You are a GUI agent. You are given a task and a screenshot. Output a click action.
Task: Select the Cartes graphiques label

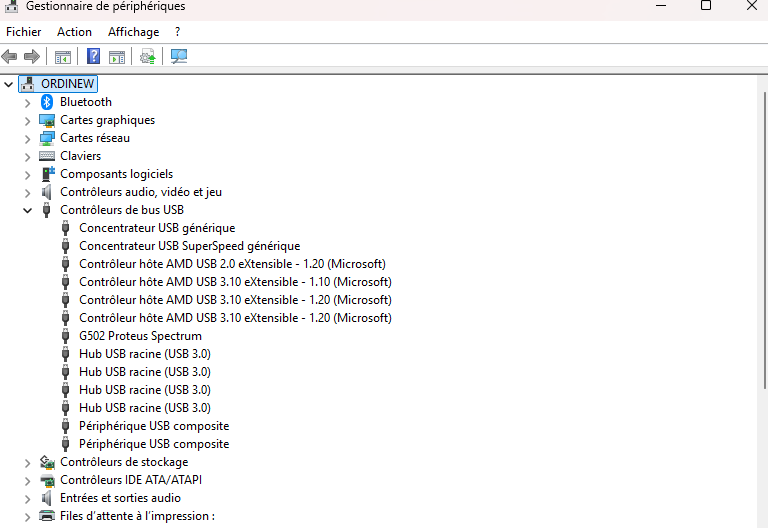tap(108, 120)
